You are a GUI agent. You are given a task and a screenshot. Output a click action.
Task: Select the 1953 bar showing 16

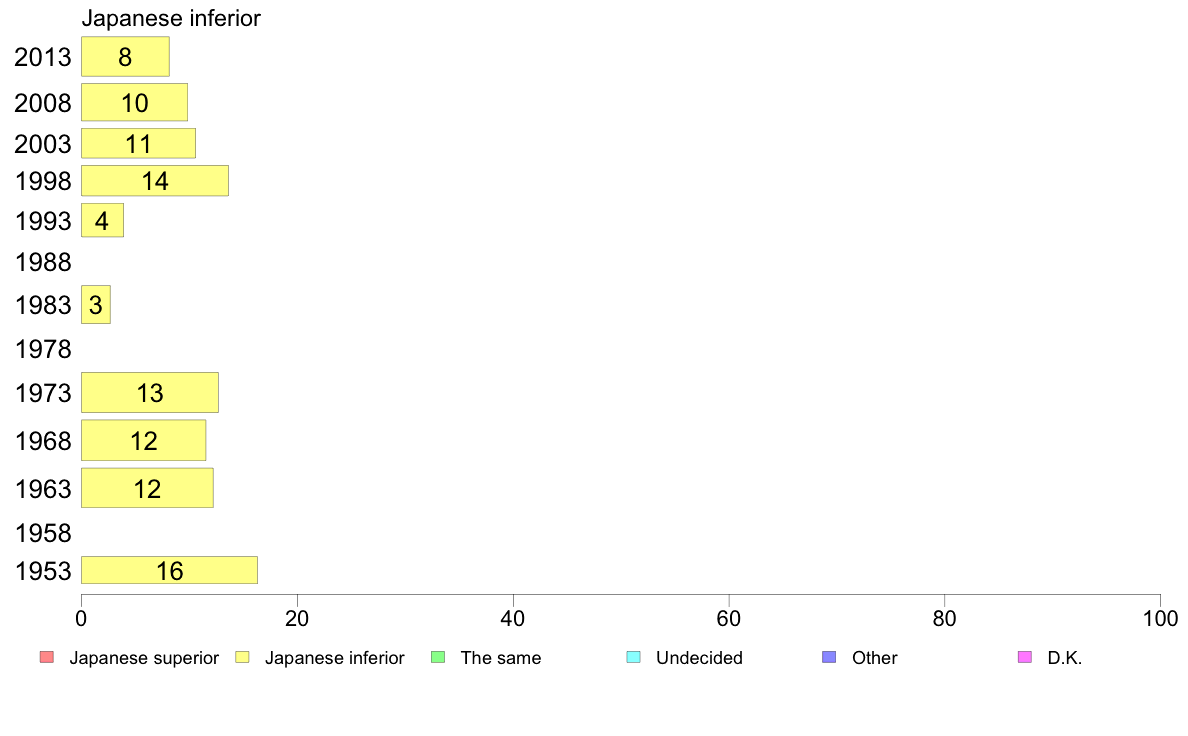169,570
